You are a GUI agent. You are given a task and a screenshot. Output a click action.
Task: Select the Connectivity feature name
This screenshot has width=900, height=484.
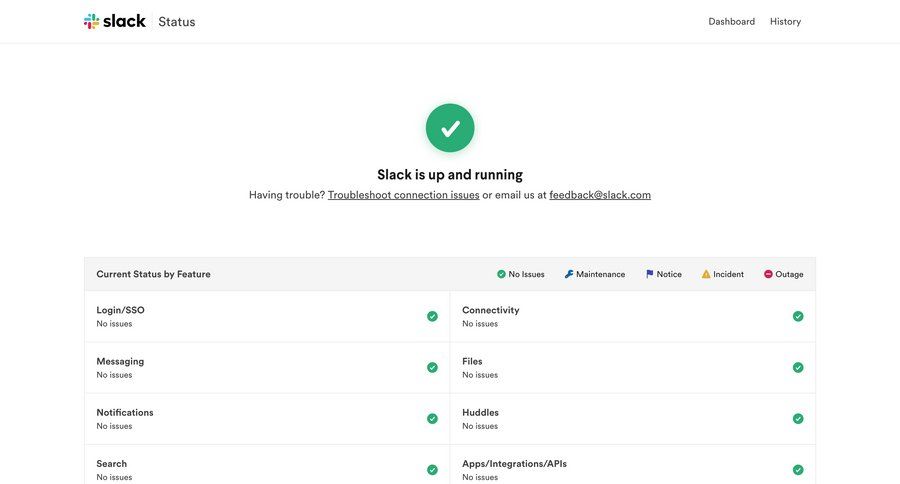point(491,310)
